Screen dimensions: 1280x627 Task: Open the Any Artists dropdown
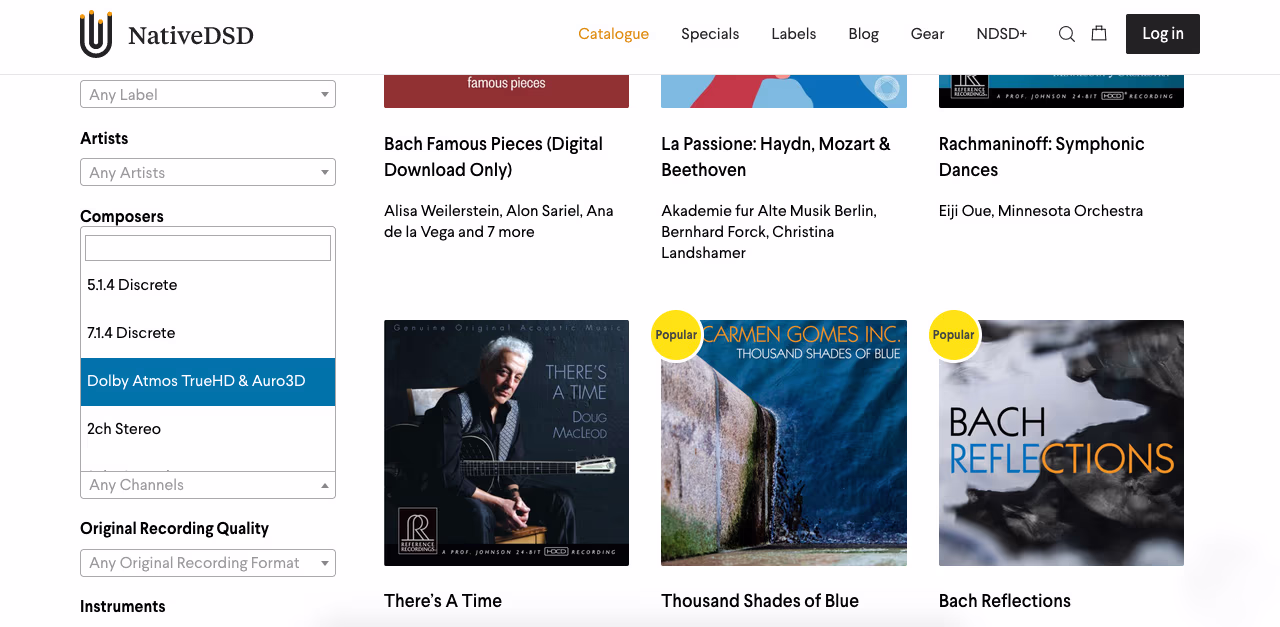[x=208, y=172]
